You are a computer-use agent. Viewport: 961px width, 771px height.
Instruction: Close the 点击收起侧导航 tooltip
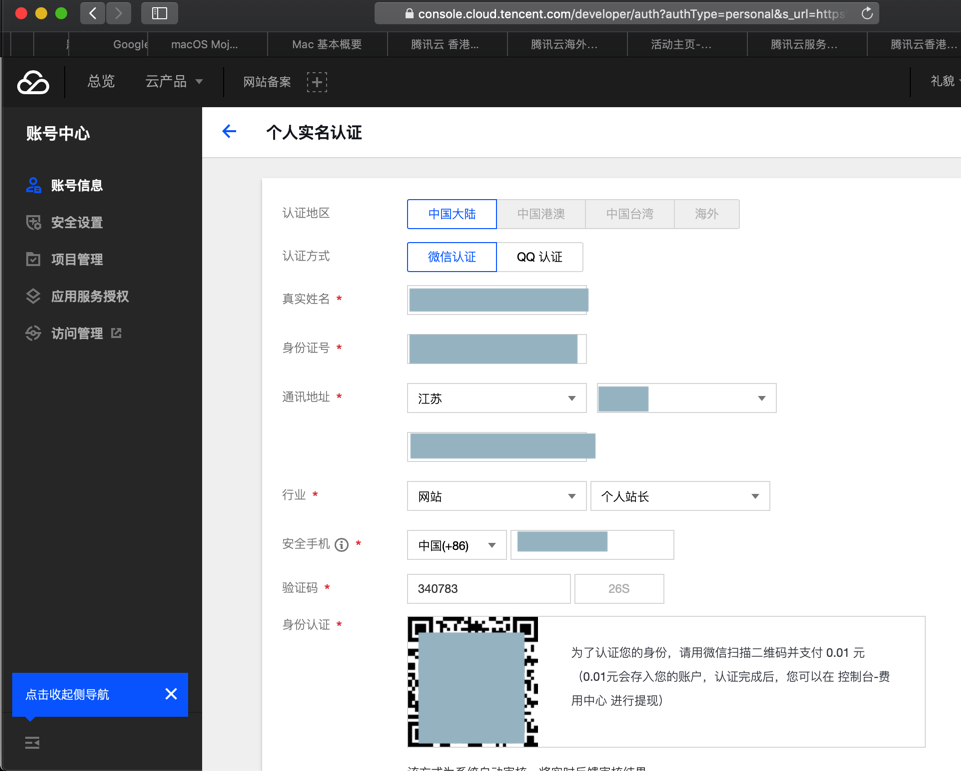point(171,694)
